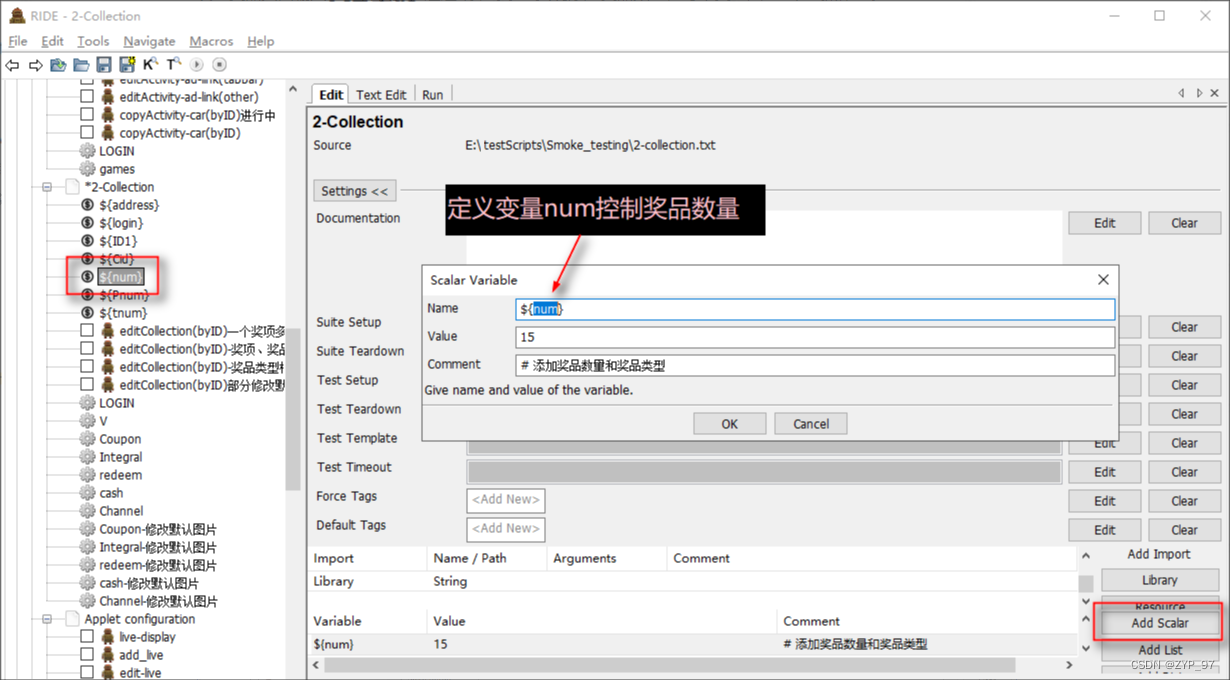Check the editActivity-ad-link(other) test checkbox
Image resolution: width=1230 pixels, height=680 pixels.
point(87,97)
